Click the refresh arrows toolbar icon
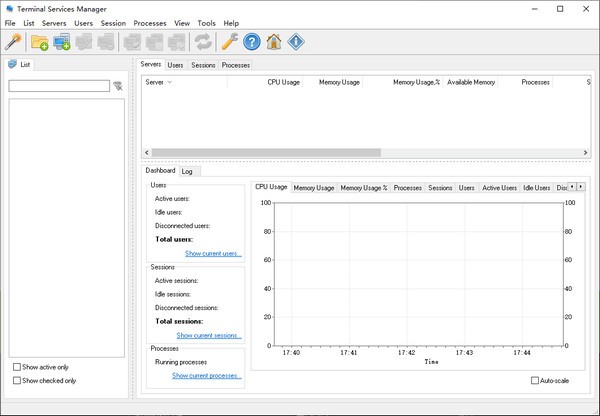The height and width of the screenshot is (416, 600). tap(203, 42)
